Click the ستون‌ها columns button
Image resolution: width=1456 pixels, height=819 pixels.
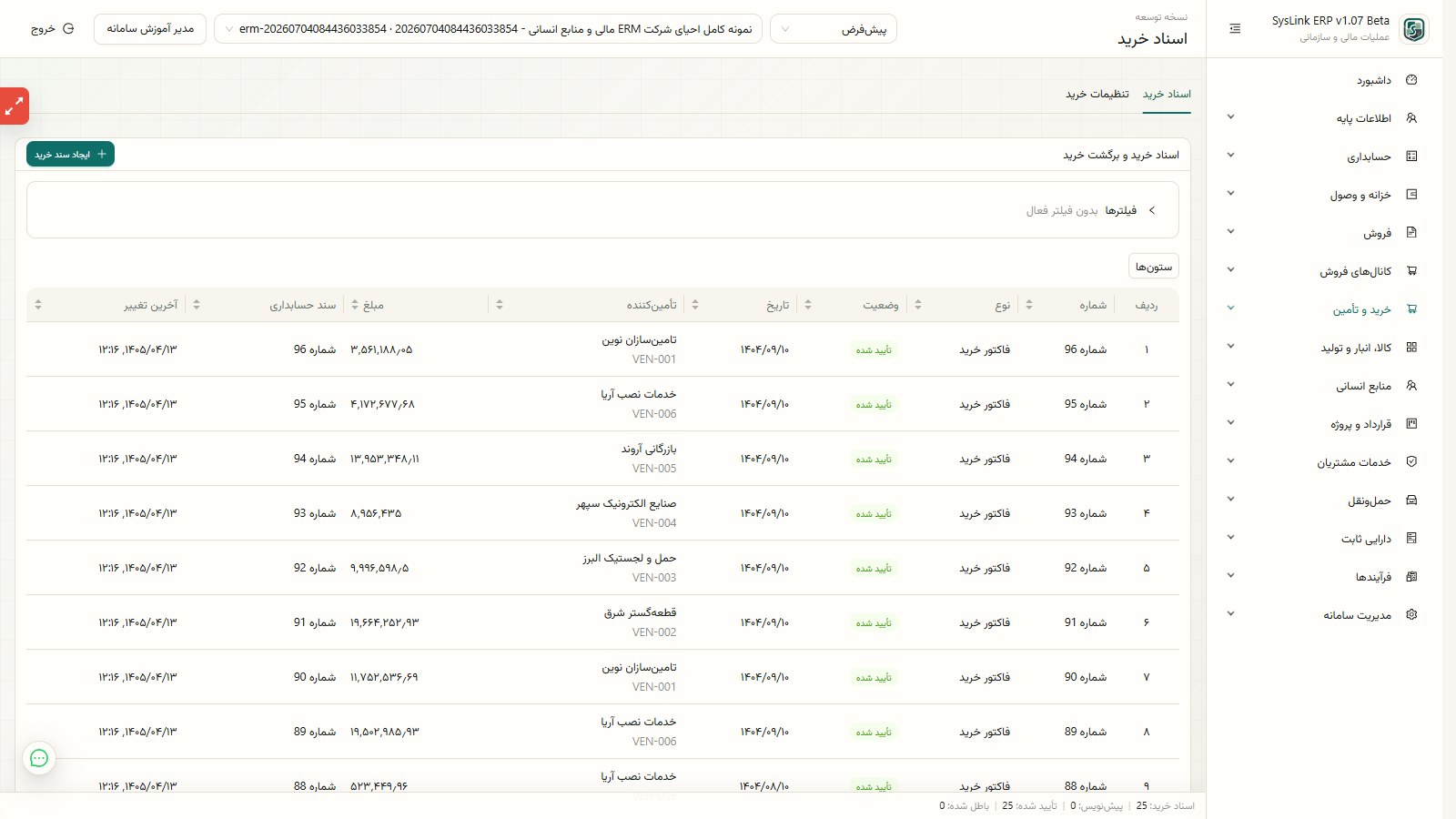click(1154, 267)
